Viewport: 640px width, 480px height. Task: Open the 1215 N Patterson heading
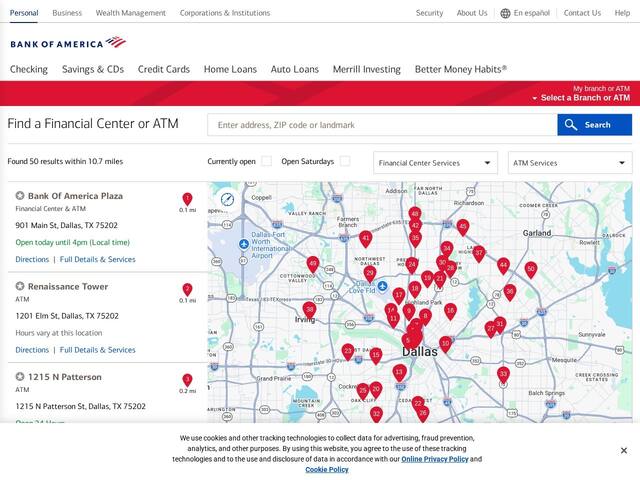[x=64, y=377]
